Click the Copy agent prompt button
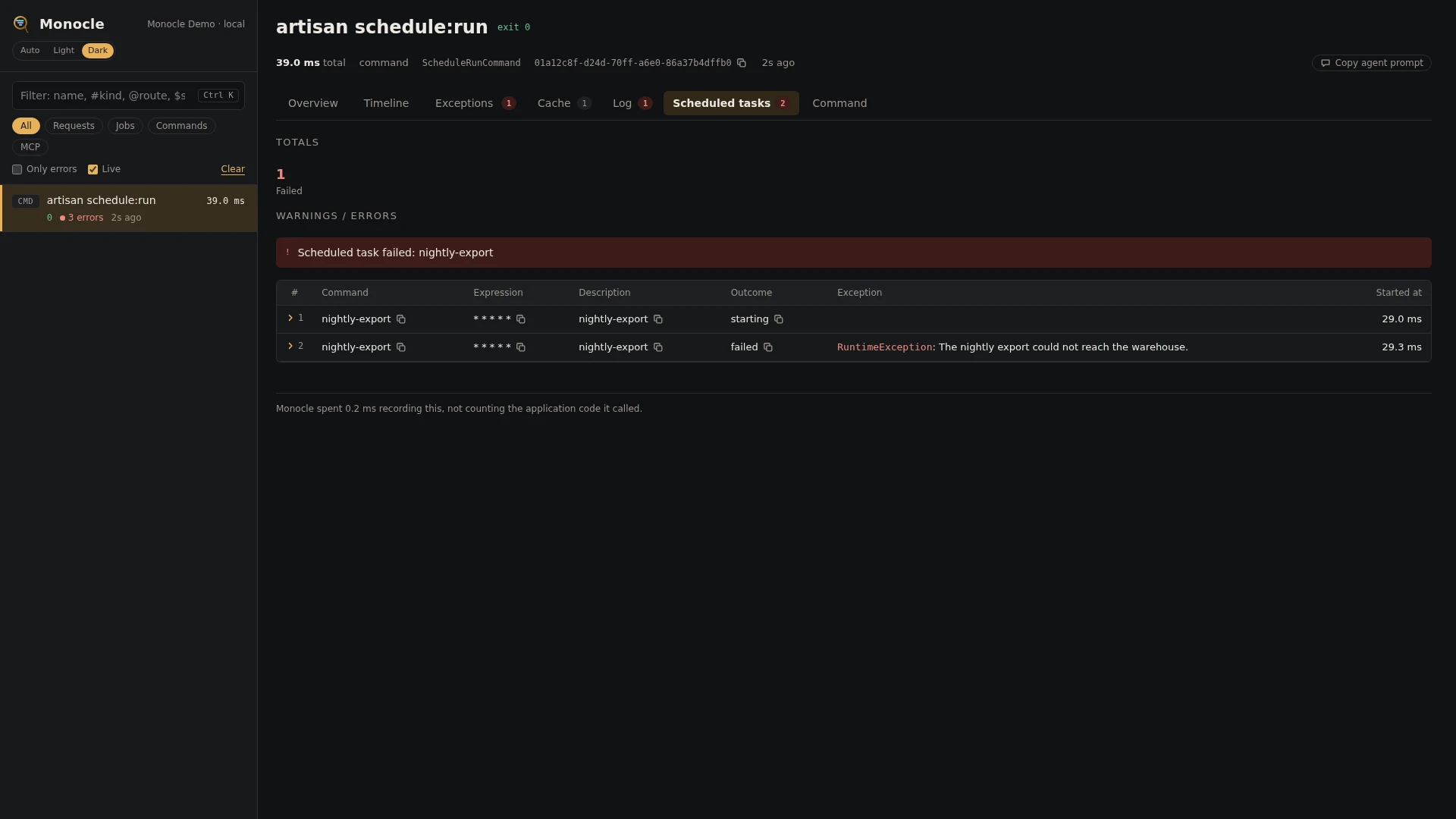Image resolution: width=1456 pixels, height=819 pixels. [x=1372, y=63]
